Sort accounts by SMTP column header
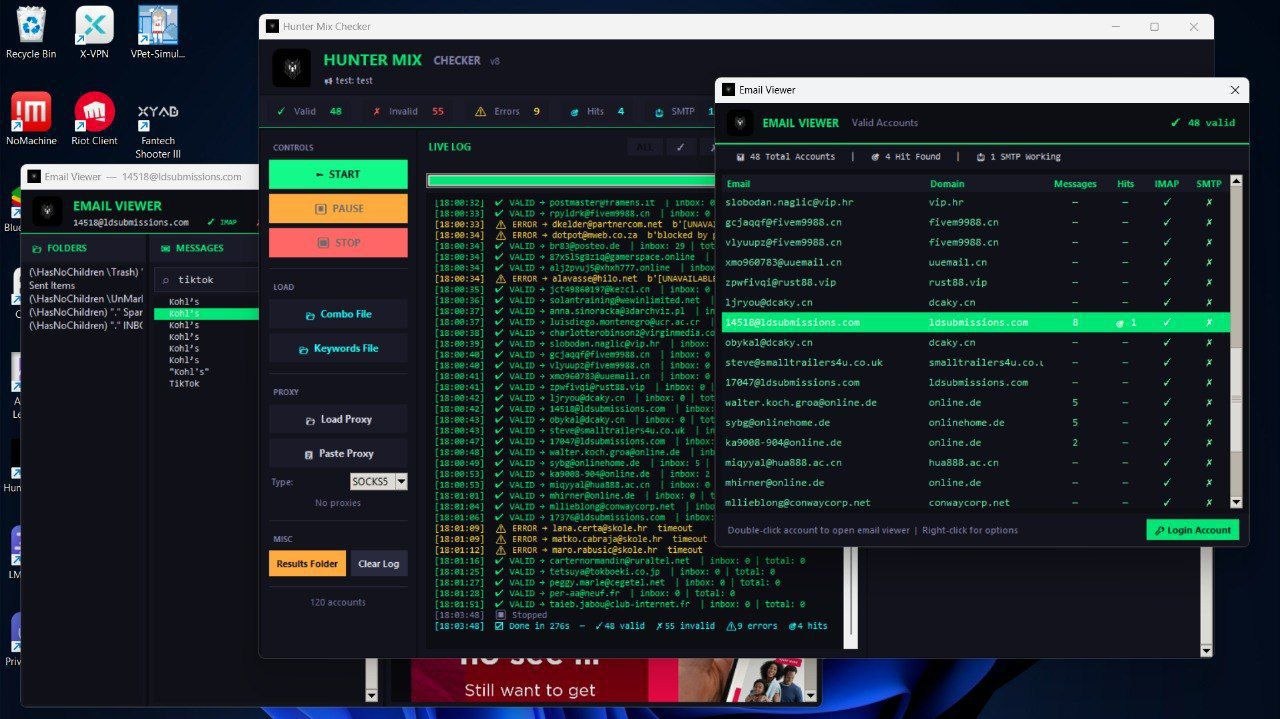This screenshot has height=719, width=1280. point(1209,184)
